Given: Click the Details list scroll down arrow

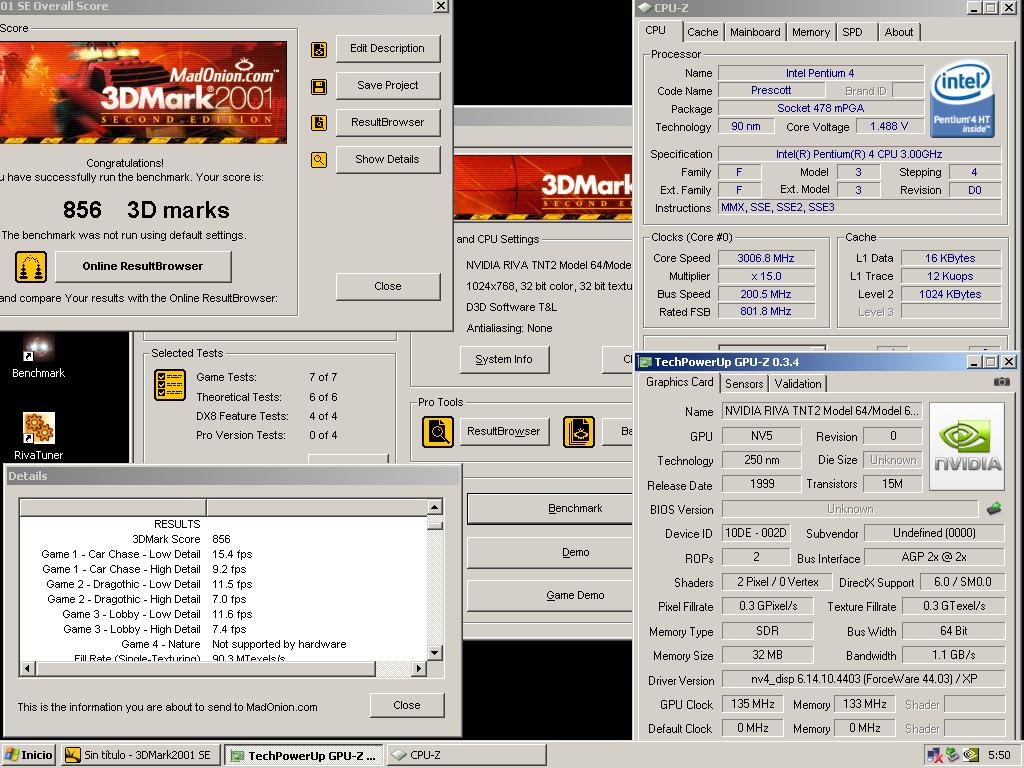Looking at the screenshot, I should [435, 652].
